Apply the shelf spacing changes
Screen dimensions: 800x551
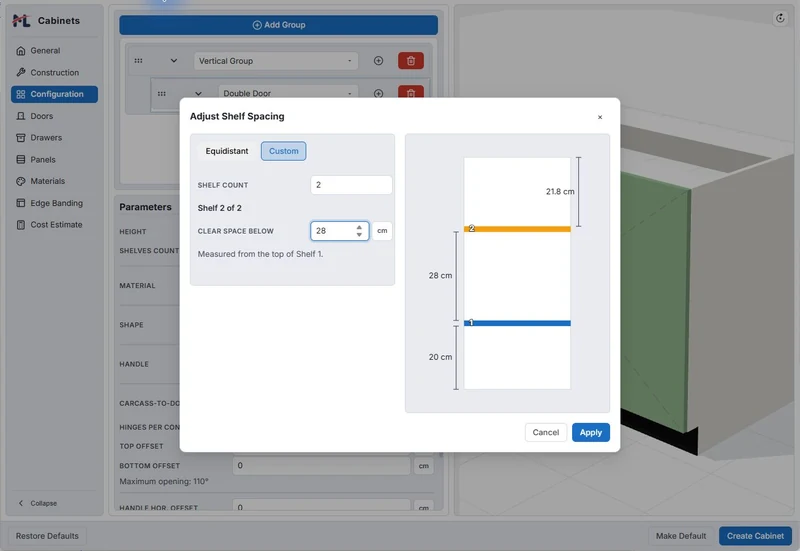591,433
